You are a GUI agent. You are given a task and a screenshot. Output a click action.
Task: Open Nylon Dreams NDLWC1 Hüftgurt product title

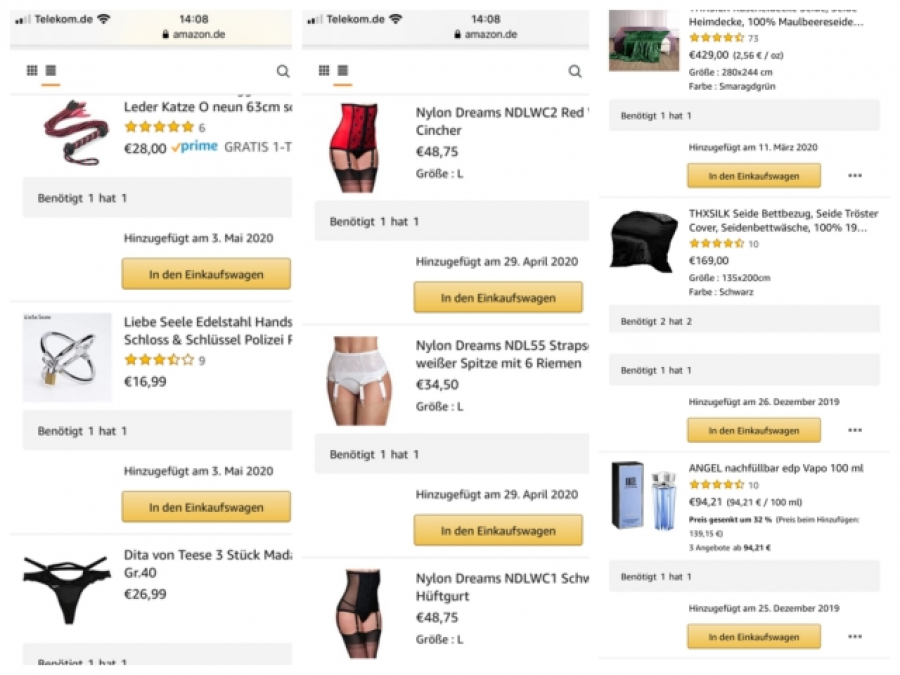500,586
